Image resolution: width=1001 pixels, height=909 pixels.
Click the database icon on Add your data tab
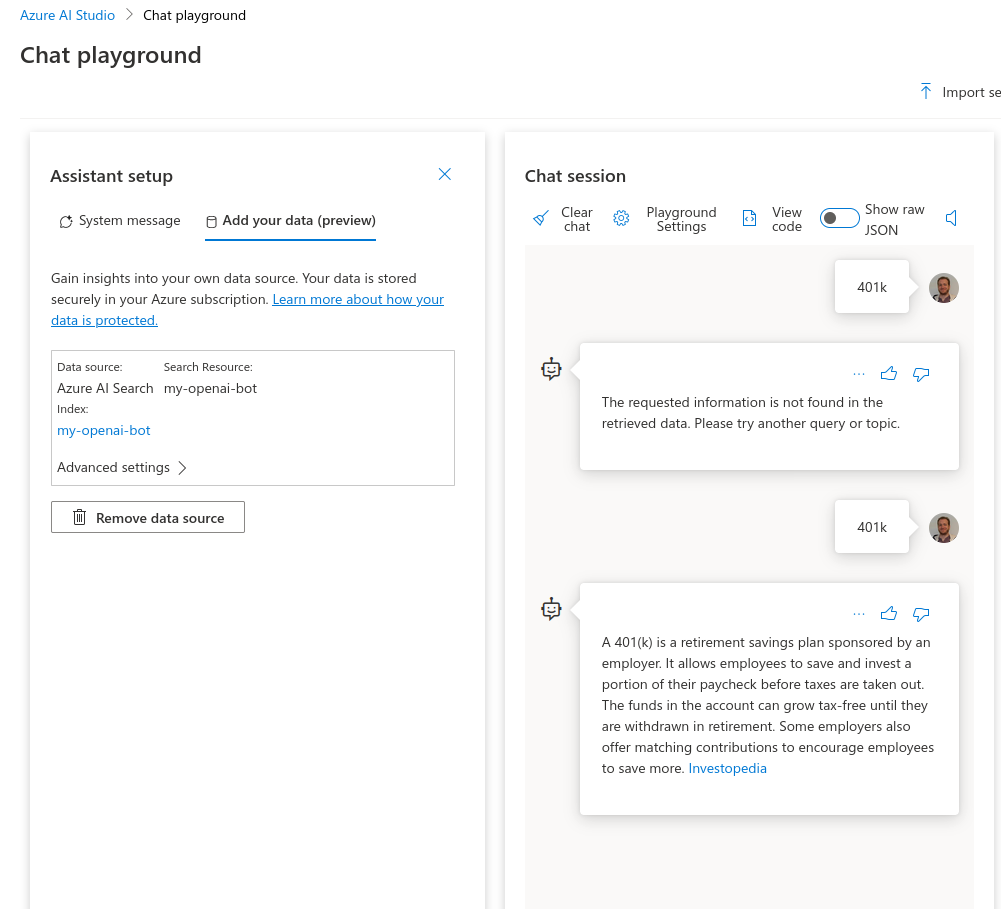pyautogui.click(x=211, y=222)
